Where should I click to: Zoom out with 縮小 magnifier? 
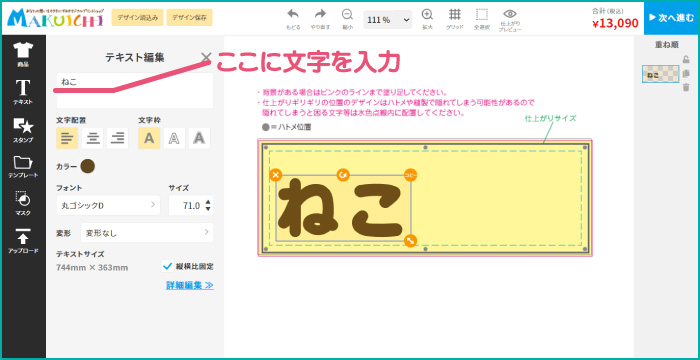point(347,19)
